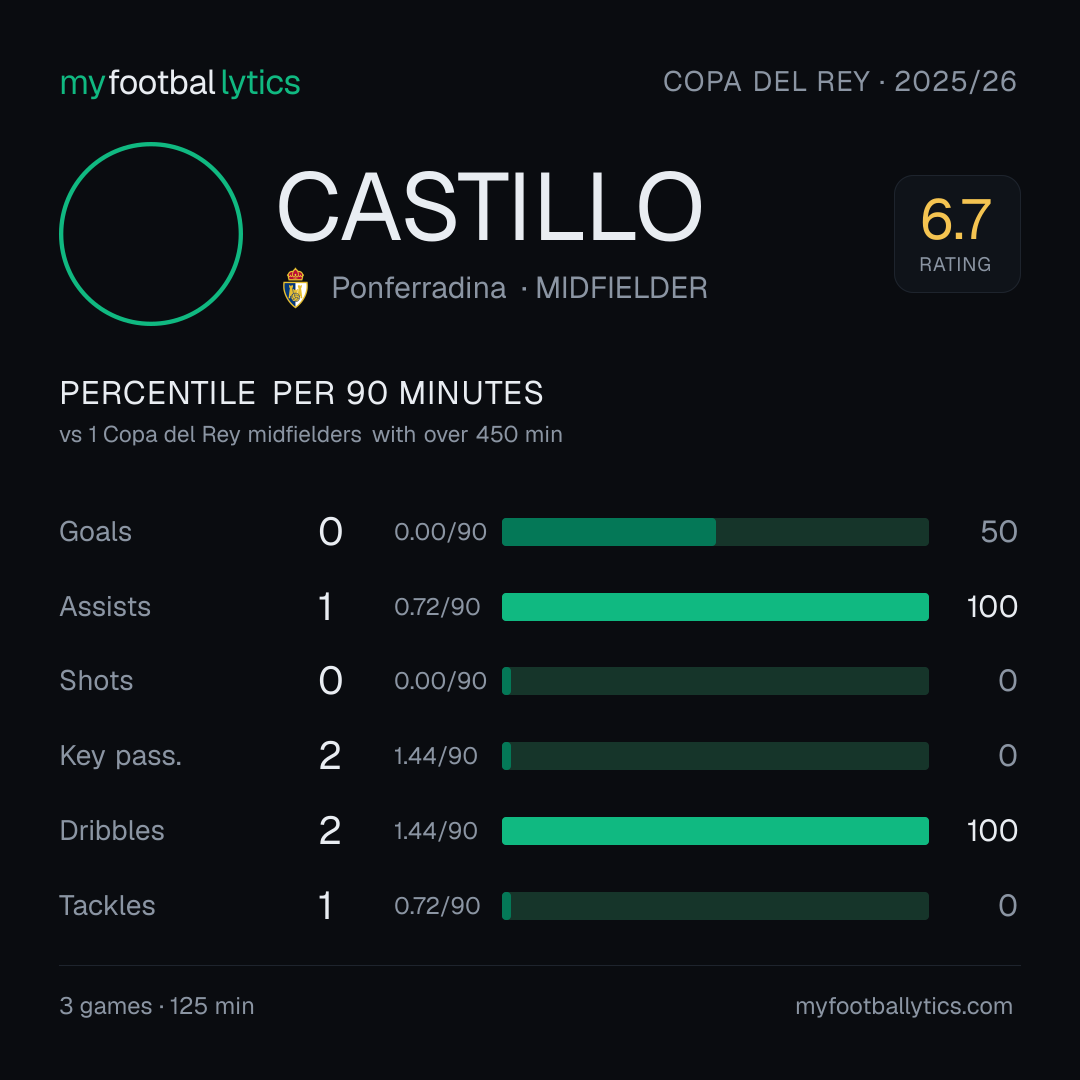
Task: Click the COPA DEL REY 2025/26 header
Action: click(x=840, y=82)
